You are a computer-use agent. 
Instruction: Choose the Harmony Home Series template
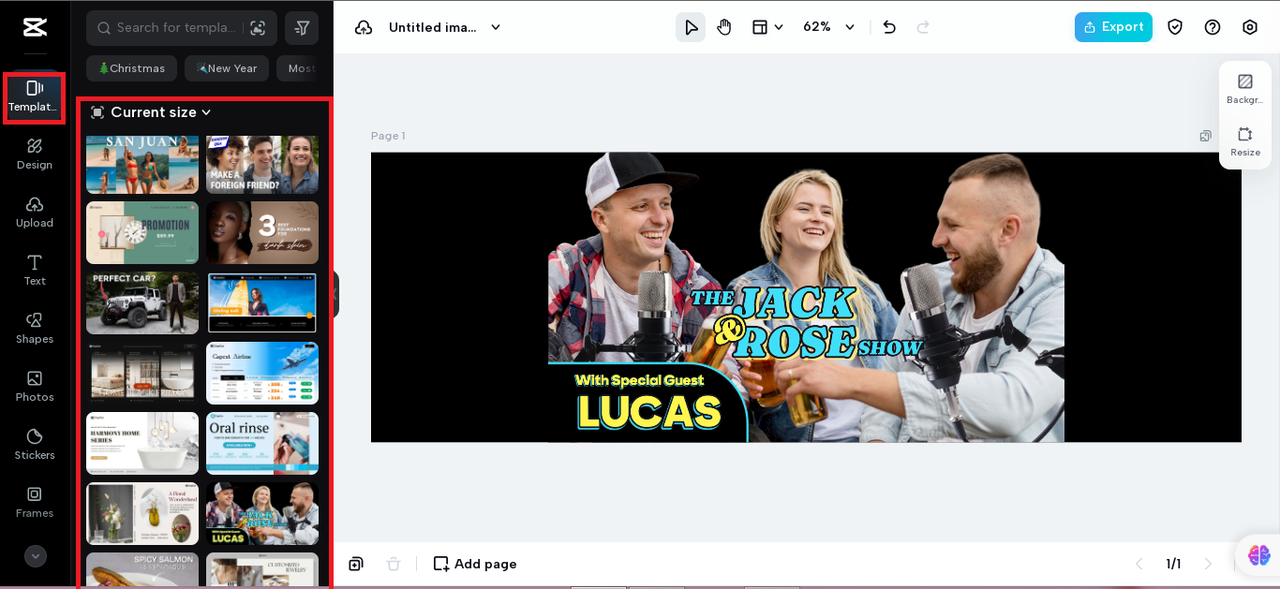(142, 443)
